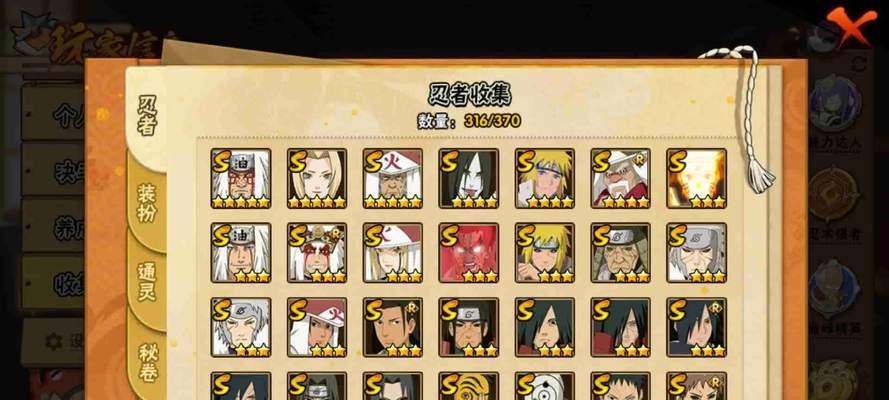Open Orochimaru's four-star ninja card
Image resolution: width=889 pixels, height=400 pixels.
tap(468, 178)
